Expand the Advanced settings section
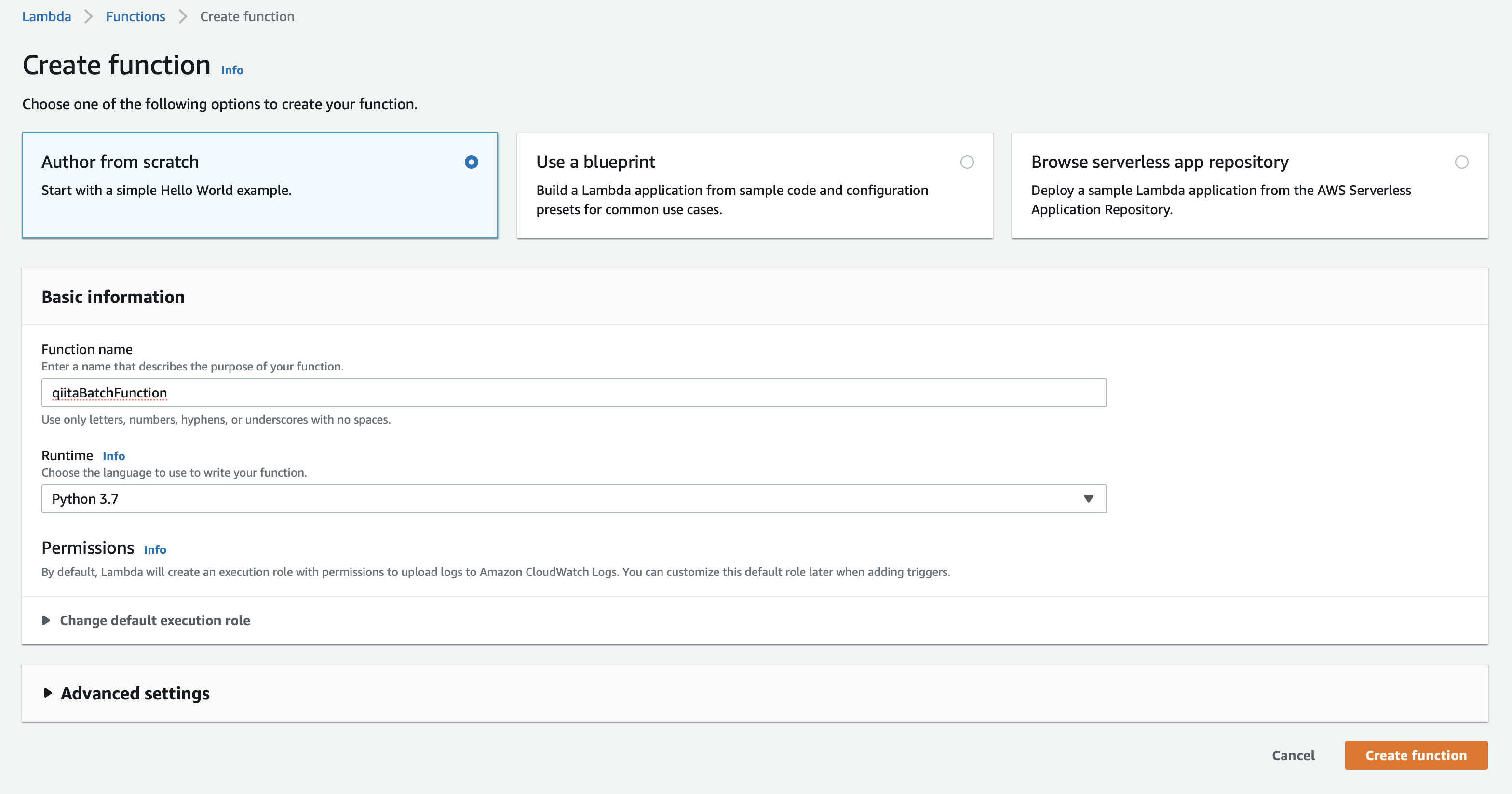The image size is (1512, 794). (135, 693)
